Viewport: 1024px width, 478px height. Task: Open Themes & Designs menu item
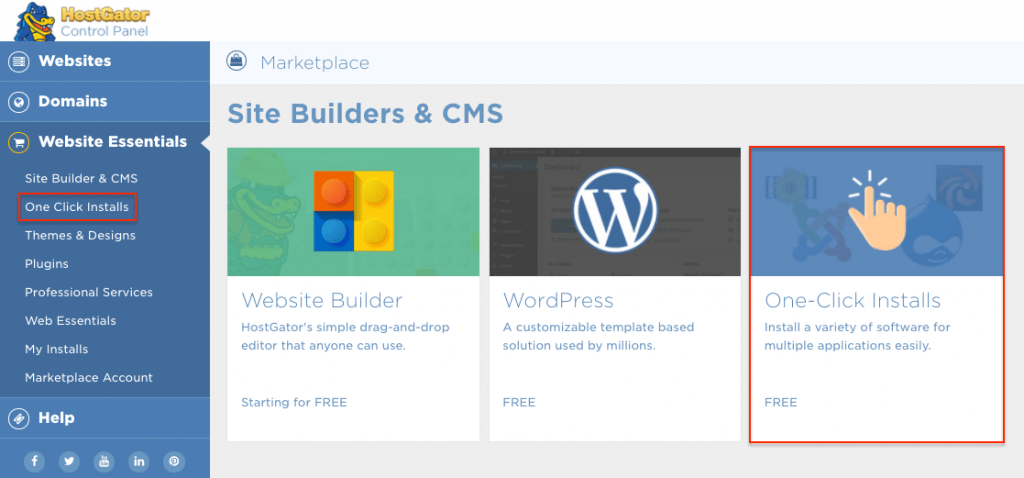pyautogui.click(x=80, y=235)
